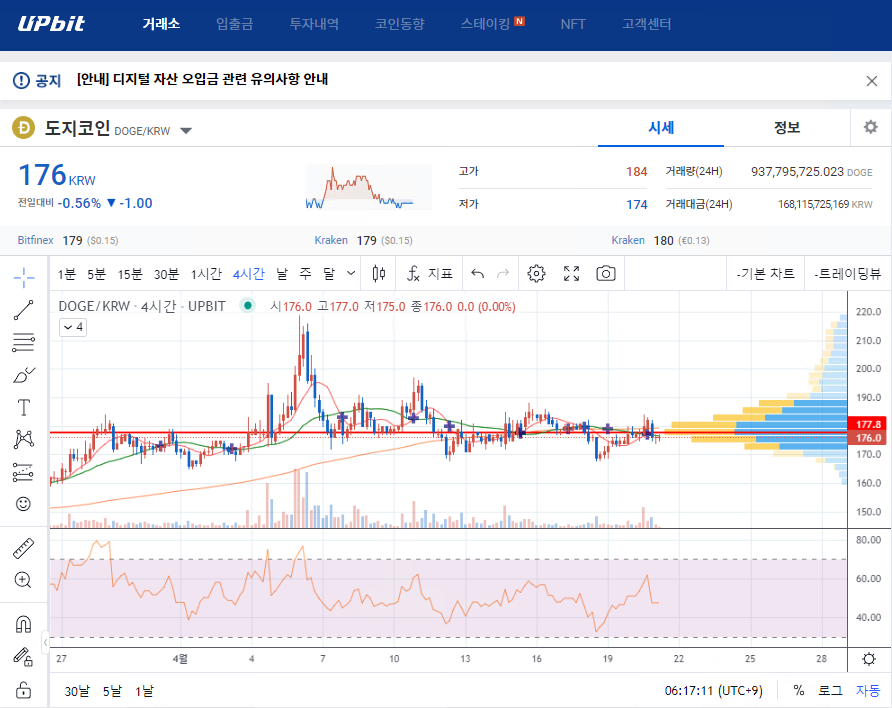The height and width of the screenshot is (708, 892).
Task: Open the 투자내역 menu
Action: [x=314, y=24]
